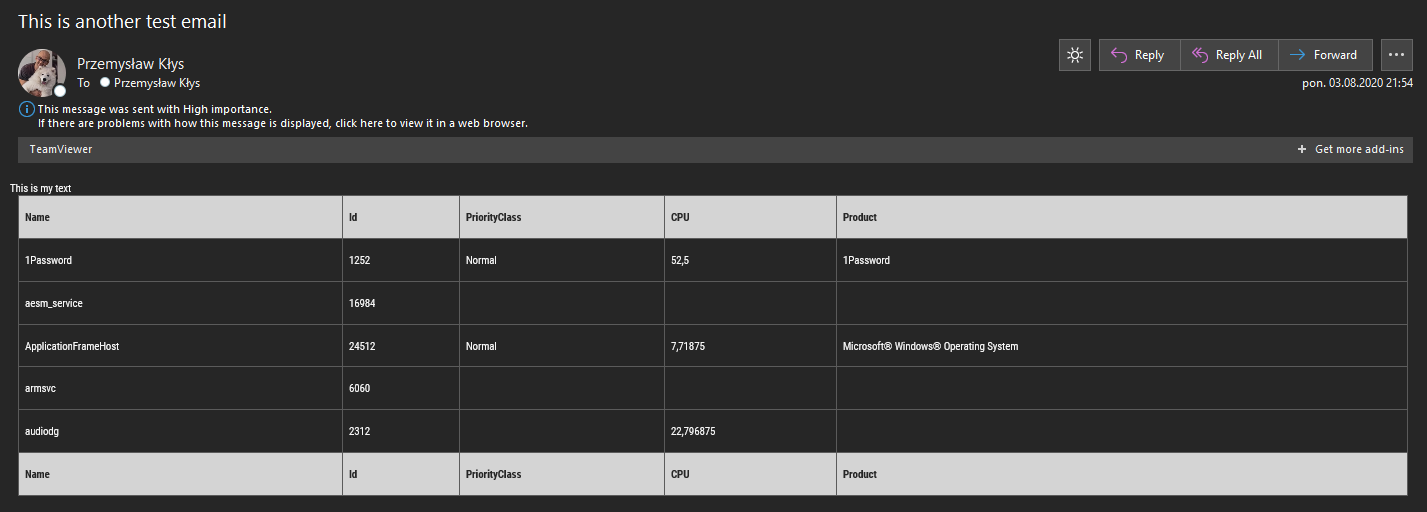Image resolution: width=1427 pixels, height=512 pixels.
Task: Click the CPU column header
Action: point(680,217)
